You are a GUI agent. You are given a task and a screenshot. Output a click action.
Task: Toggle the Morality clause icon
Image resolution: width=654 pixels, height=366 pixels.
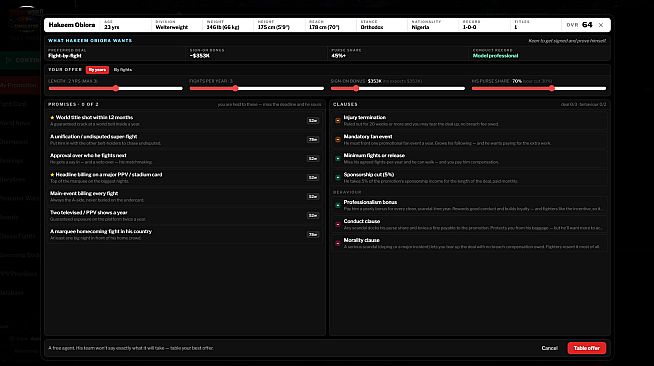coord(338,243)
